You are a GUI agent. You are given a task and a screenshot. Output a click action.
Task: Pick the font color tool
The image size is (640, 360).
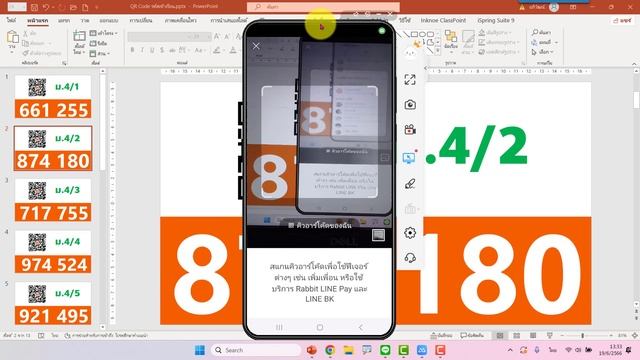pyautogui.click(x=233, y=50)
